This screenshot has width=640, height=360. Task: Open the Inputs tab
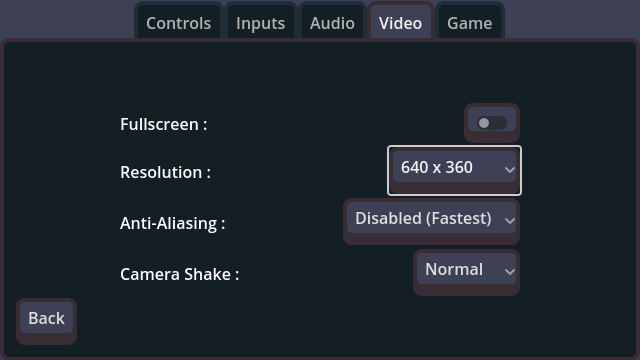[x=260, y=22]
